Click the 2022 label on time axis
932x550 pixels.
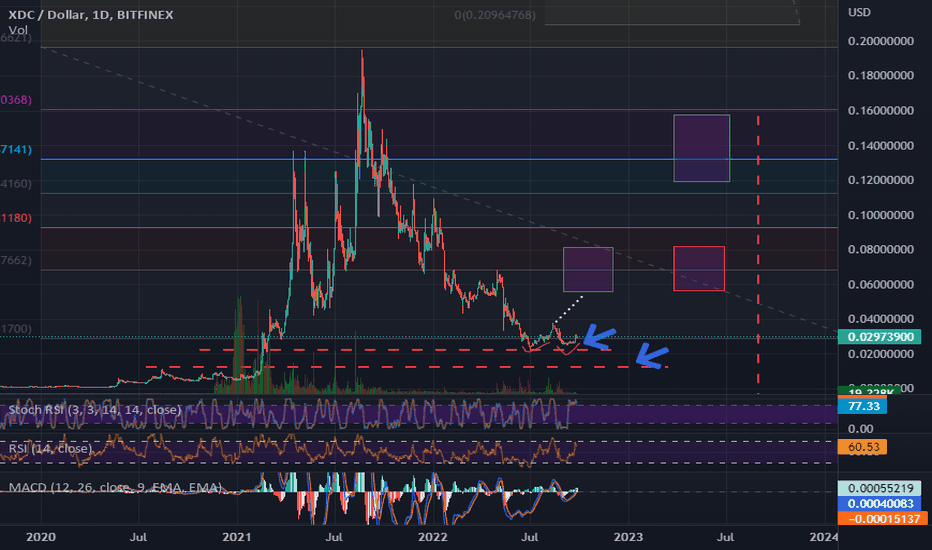432,538
